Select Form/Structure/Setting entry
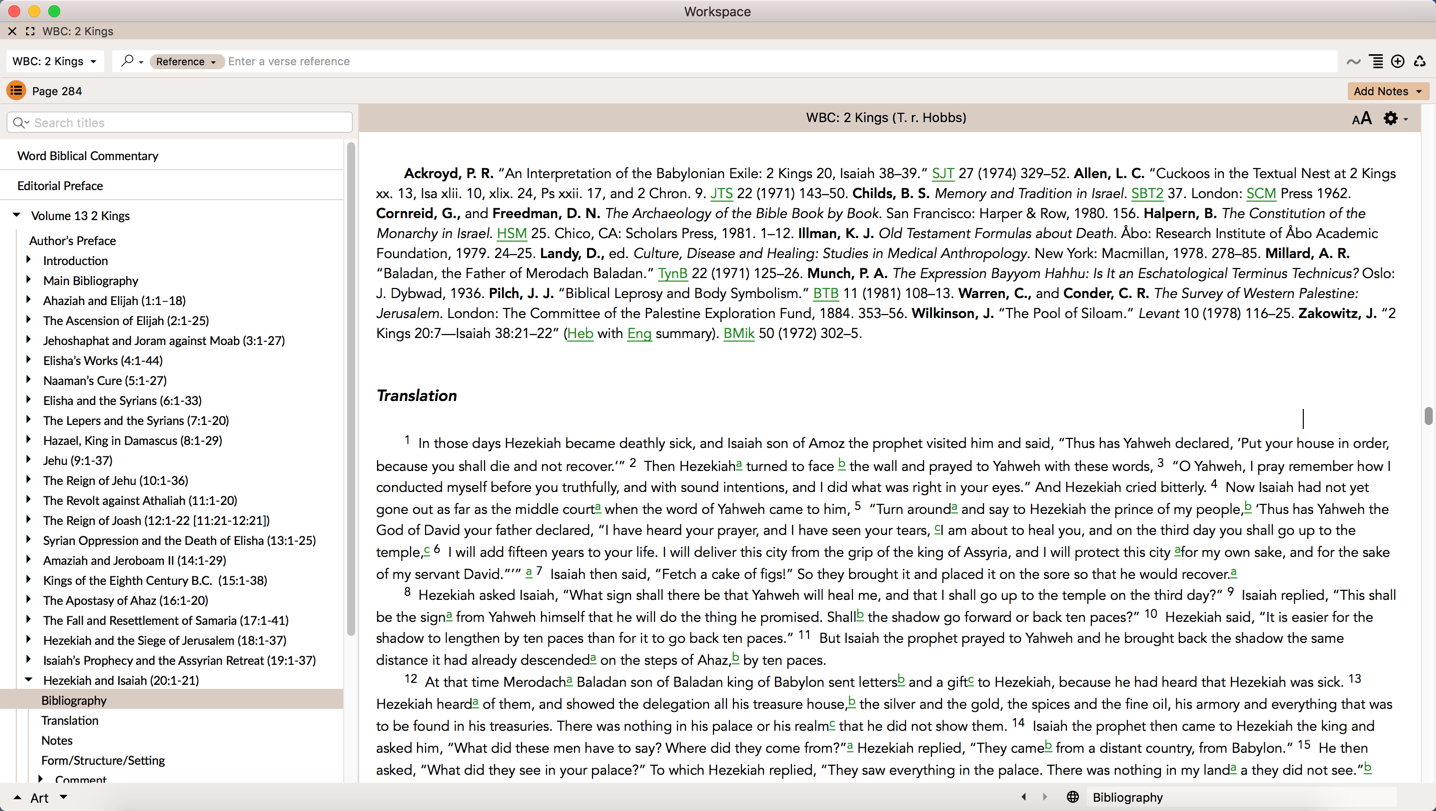This screenshot has width=1436, height=811. coord(103,761)
